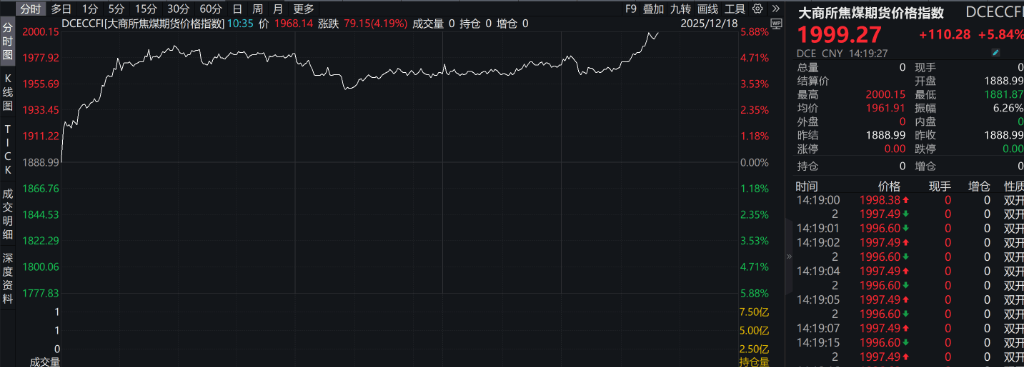Select 深度资料 in the left sidebar

click(x=7, y=279)
